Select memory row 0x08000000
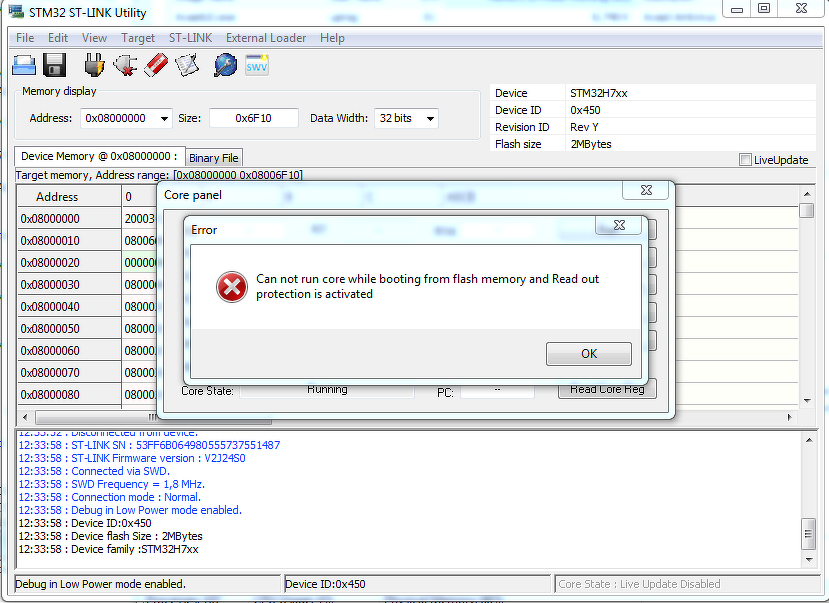 69,219
